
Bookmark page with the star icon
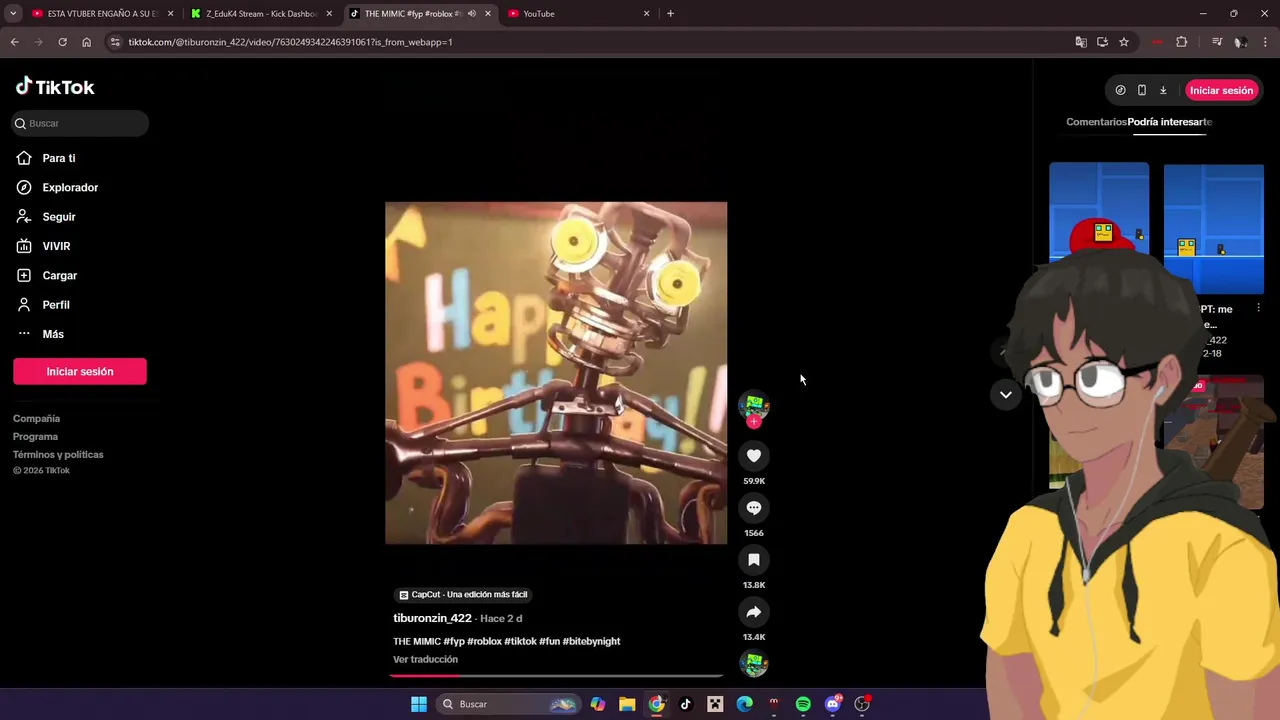click(1124, 42)
